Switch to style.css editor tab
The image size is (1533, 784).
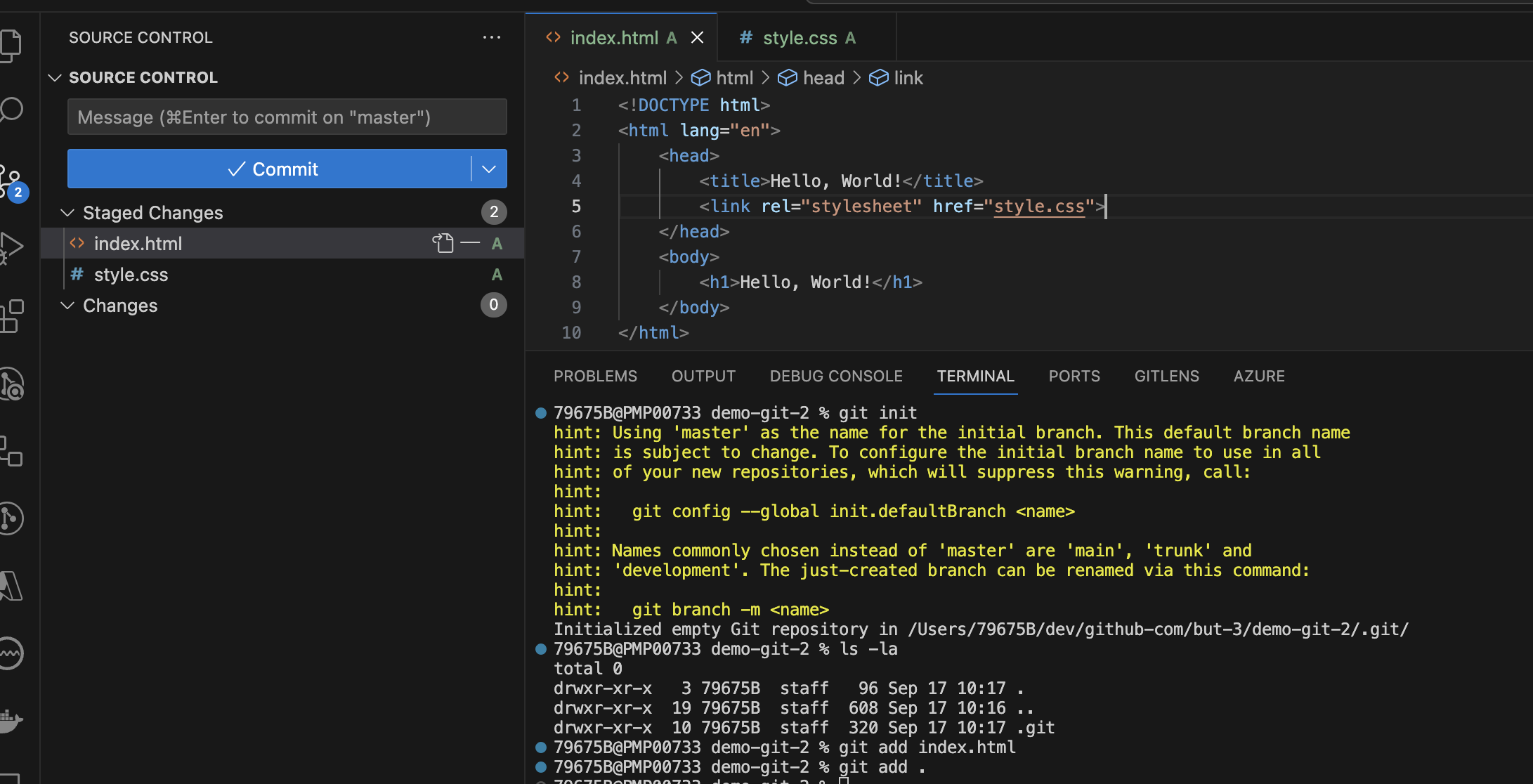[808, 37]
